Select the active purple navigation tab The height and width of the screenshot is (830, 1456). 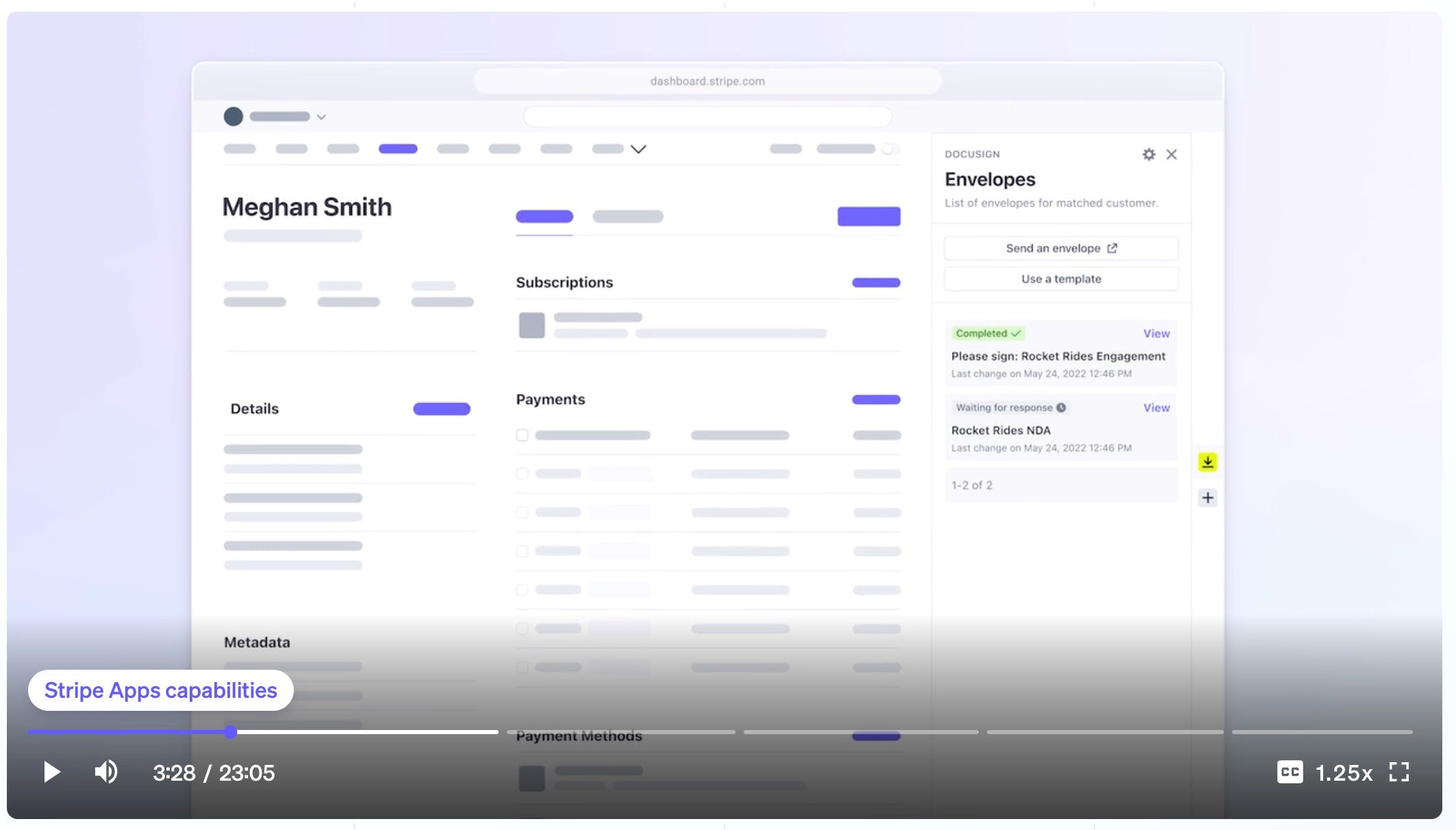tap(398, 149)
